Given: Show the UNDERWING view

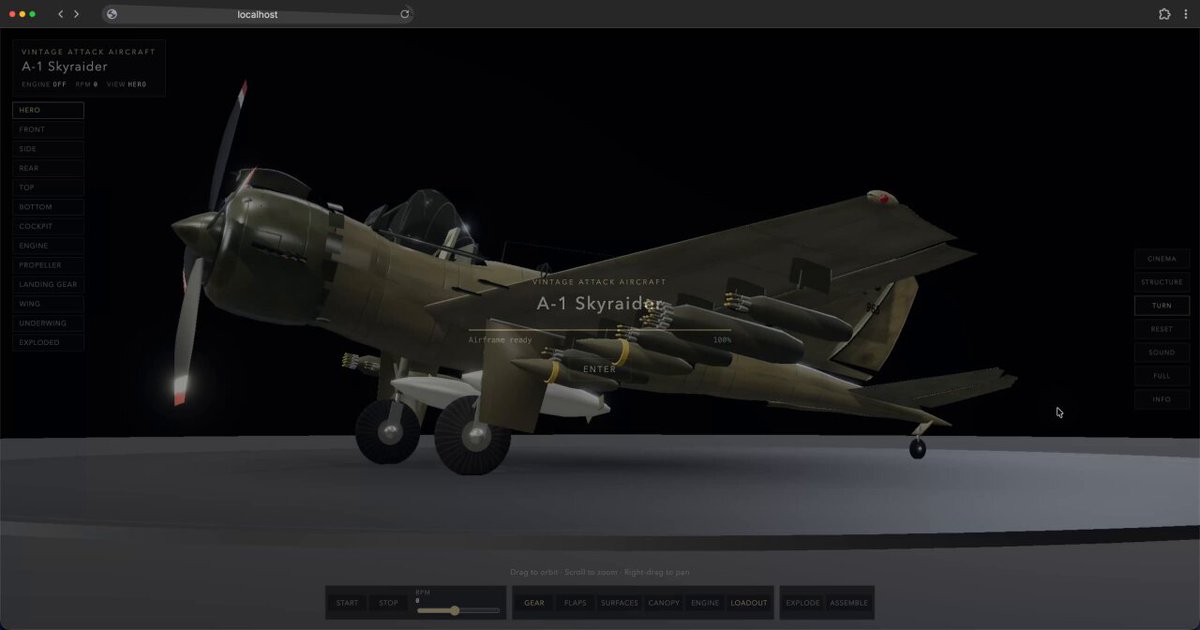Looking at the screenshot, I should pos(48,323).
